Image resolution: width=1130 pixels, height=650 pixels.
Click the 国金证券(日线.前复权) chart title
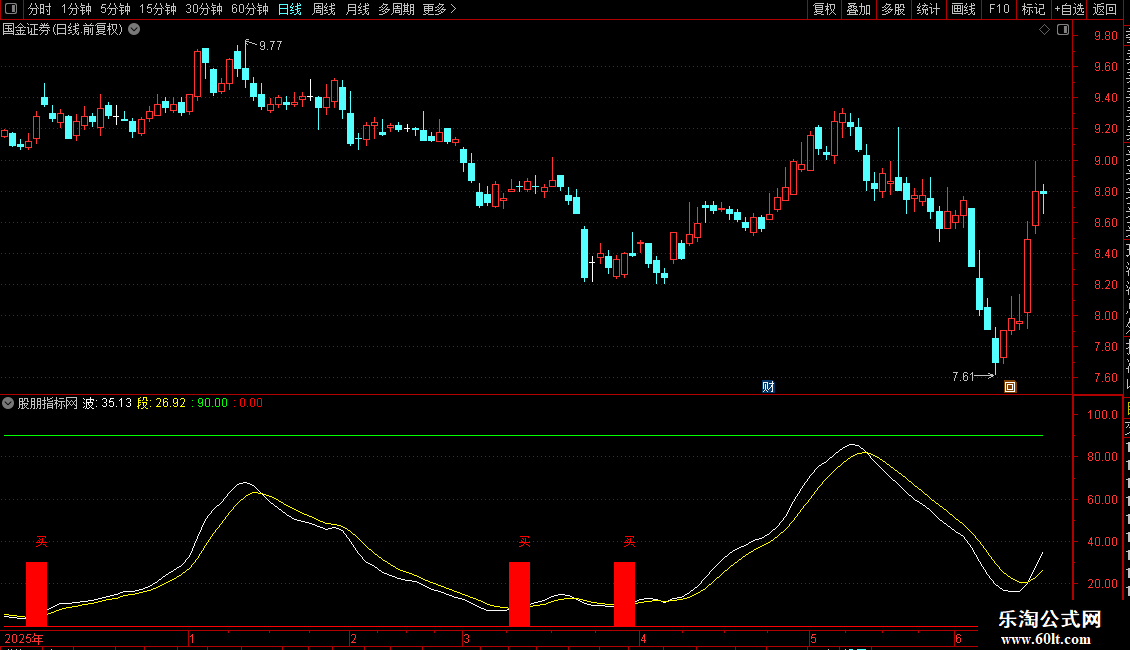point(63,30)
